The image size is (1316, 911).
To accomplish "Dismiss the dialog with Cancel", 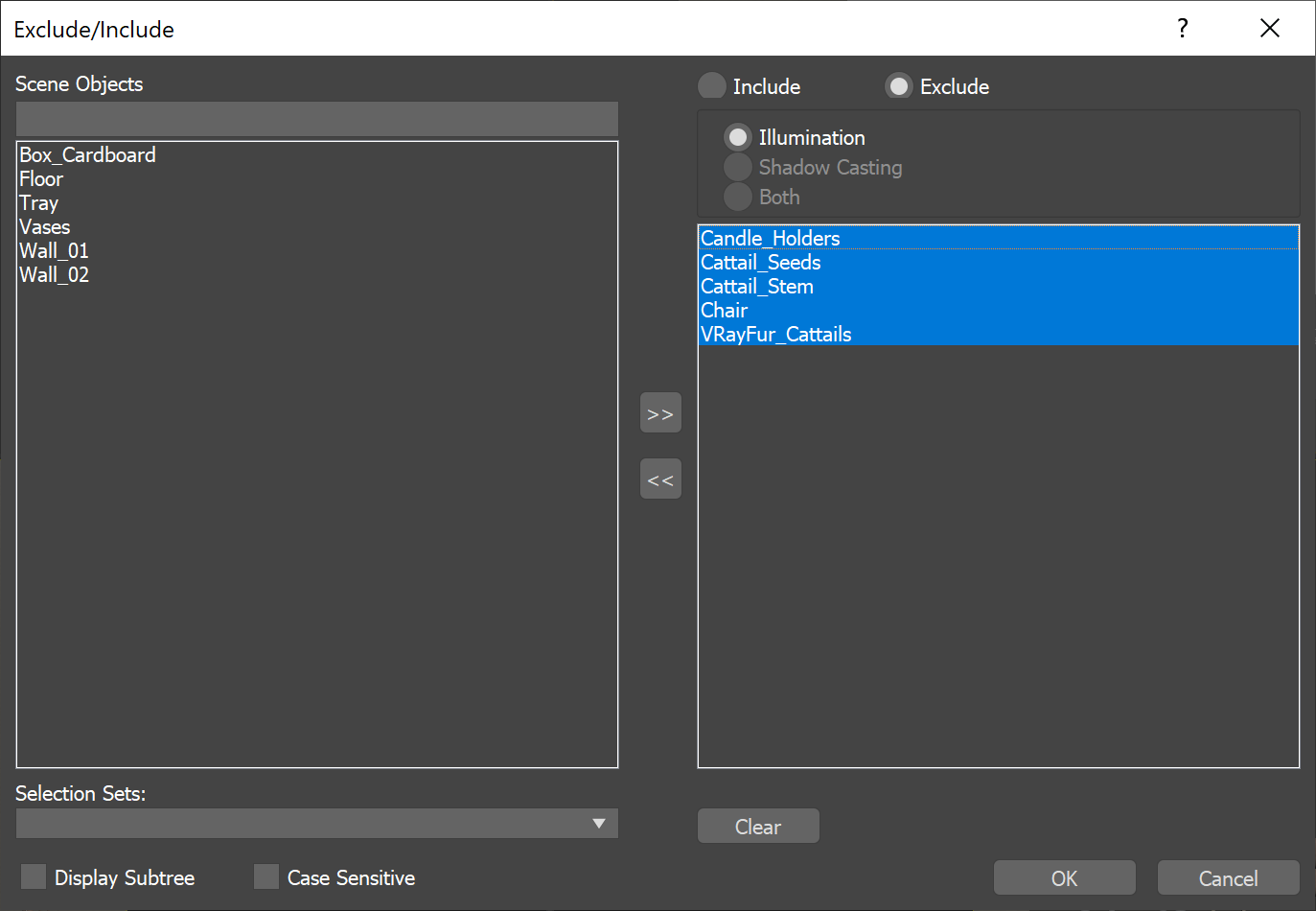I will [x=1228, y=877].
